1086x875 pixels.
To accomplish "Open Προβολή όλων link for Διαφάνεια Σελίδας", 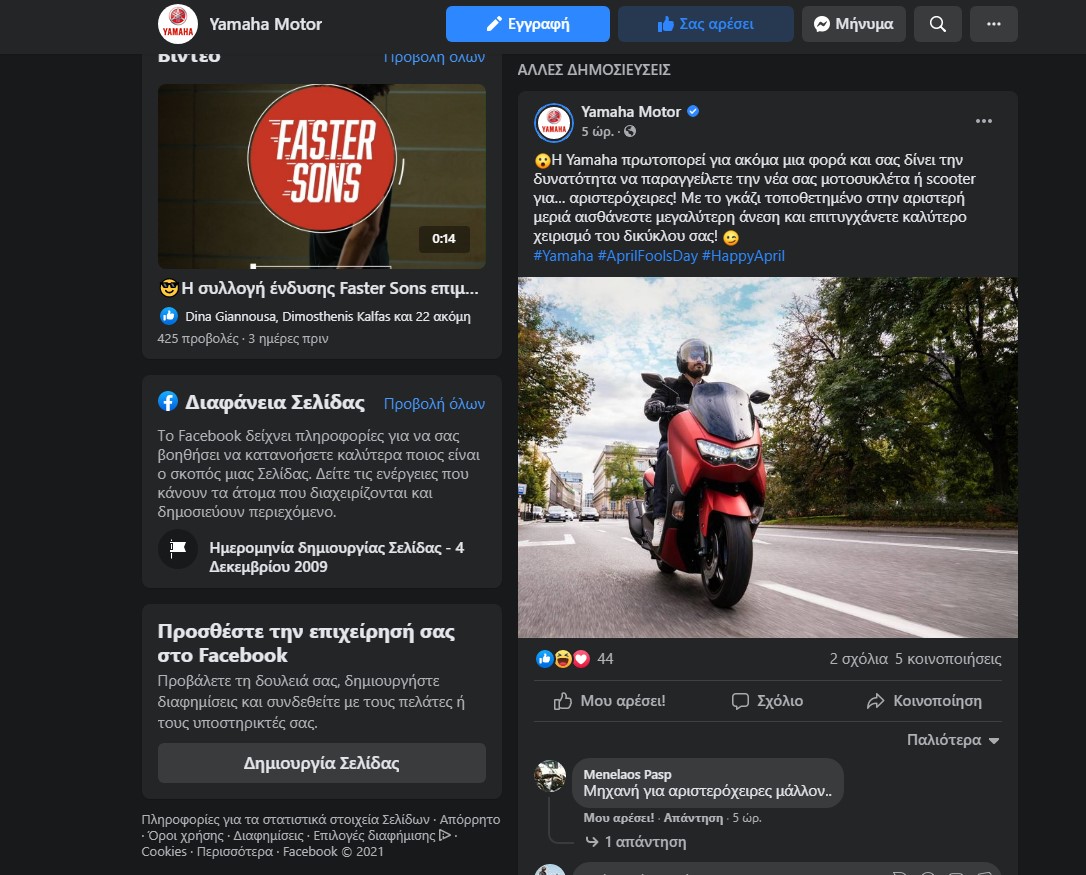I will click(x=434, y=404).
